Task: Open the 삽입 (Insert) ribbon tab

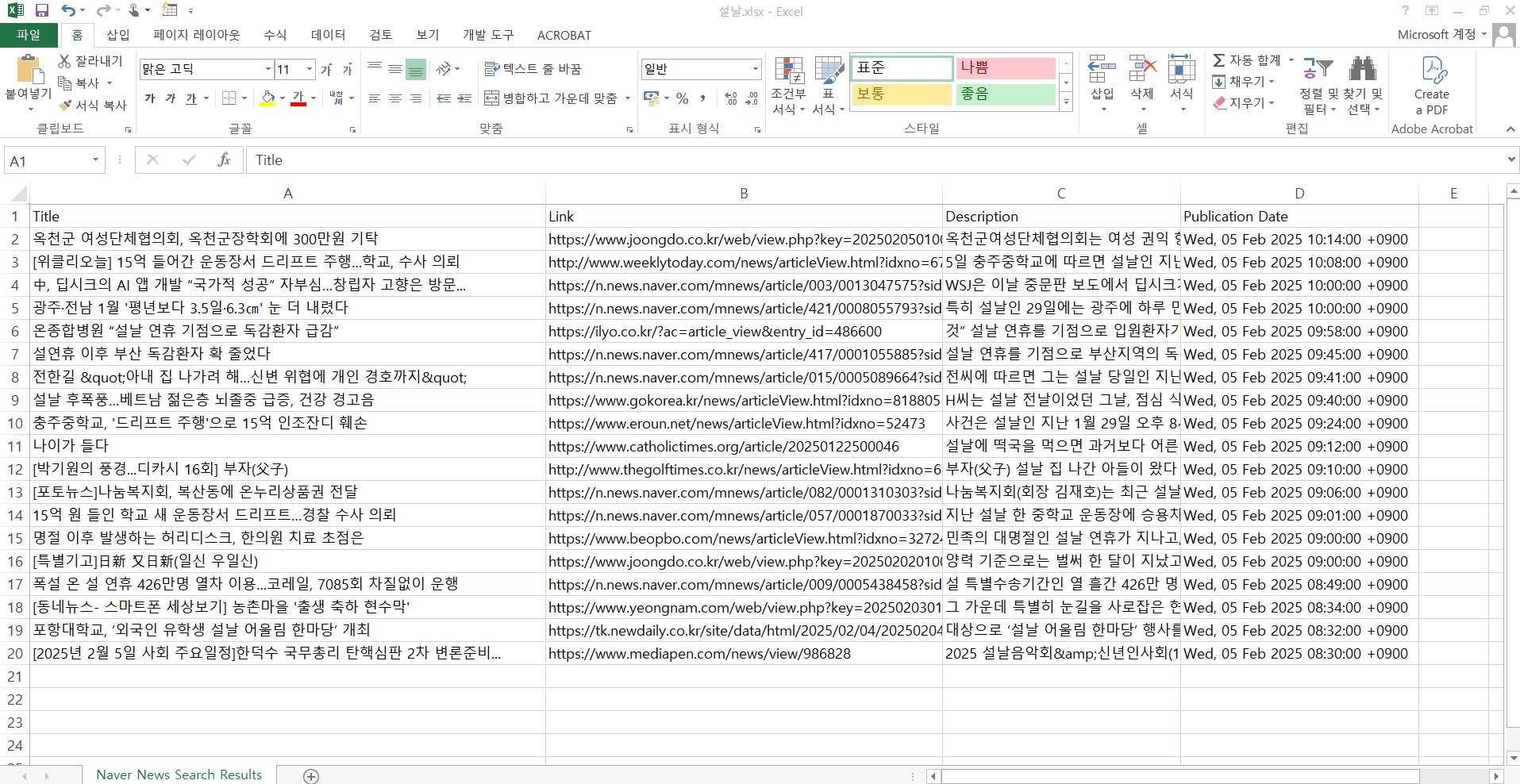Action: pyautogui.click(x=118, y=35)
